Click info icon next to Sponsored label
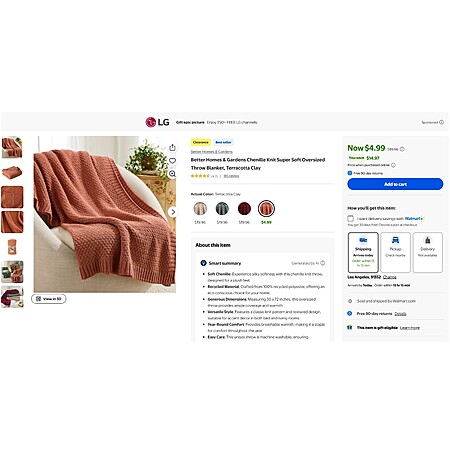The image size is (450, 450). tap(441, 122)
